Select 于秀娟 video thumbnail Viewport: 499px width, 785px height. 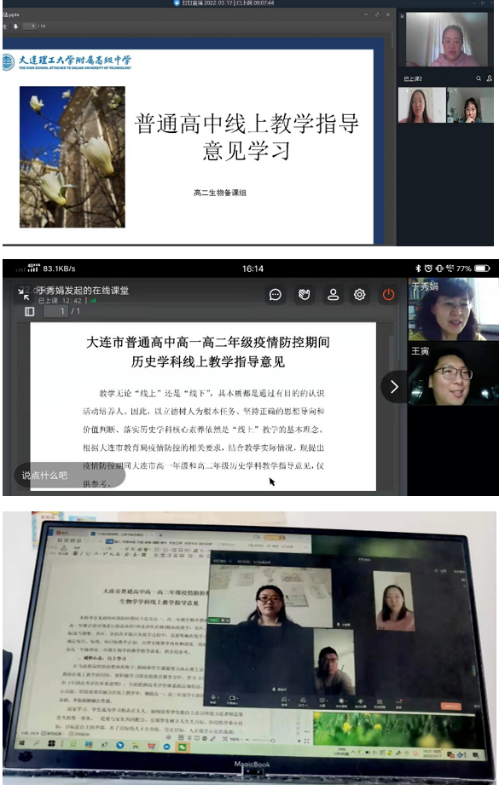pyautogui.click(x=453, y=309)
